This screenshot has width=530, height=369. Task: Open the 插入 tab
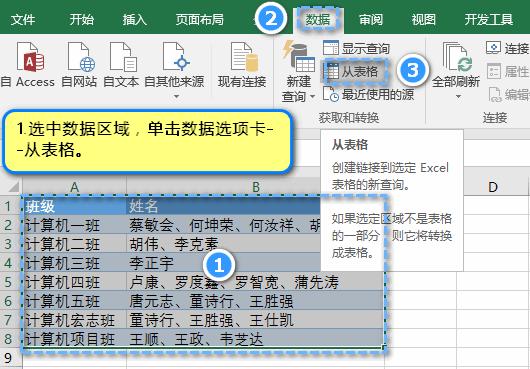[x=135, y=19]
